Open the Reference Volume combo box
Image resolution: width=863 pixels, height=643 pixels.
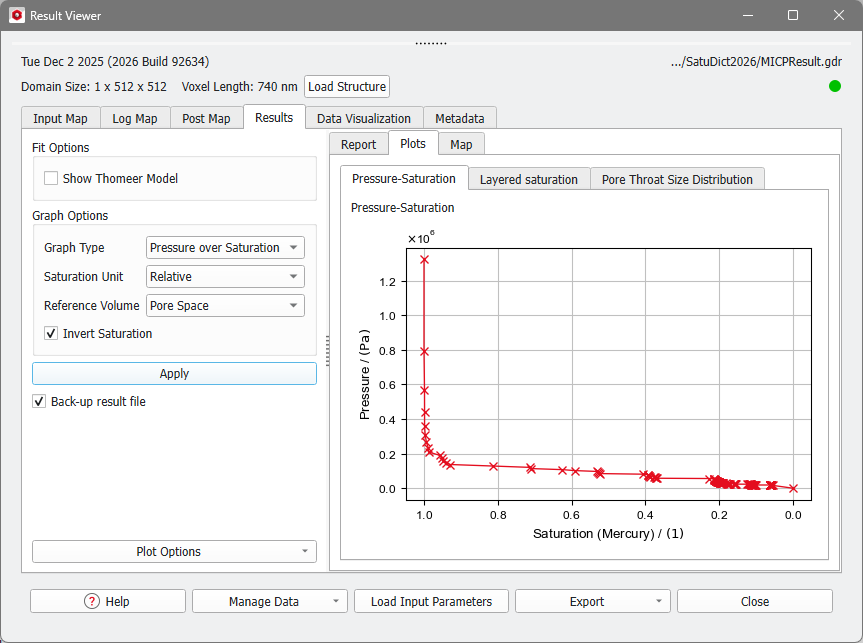[x=224, y=305]
